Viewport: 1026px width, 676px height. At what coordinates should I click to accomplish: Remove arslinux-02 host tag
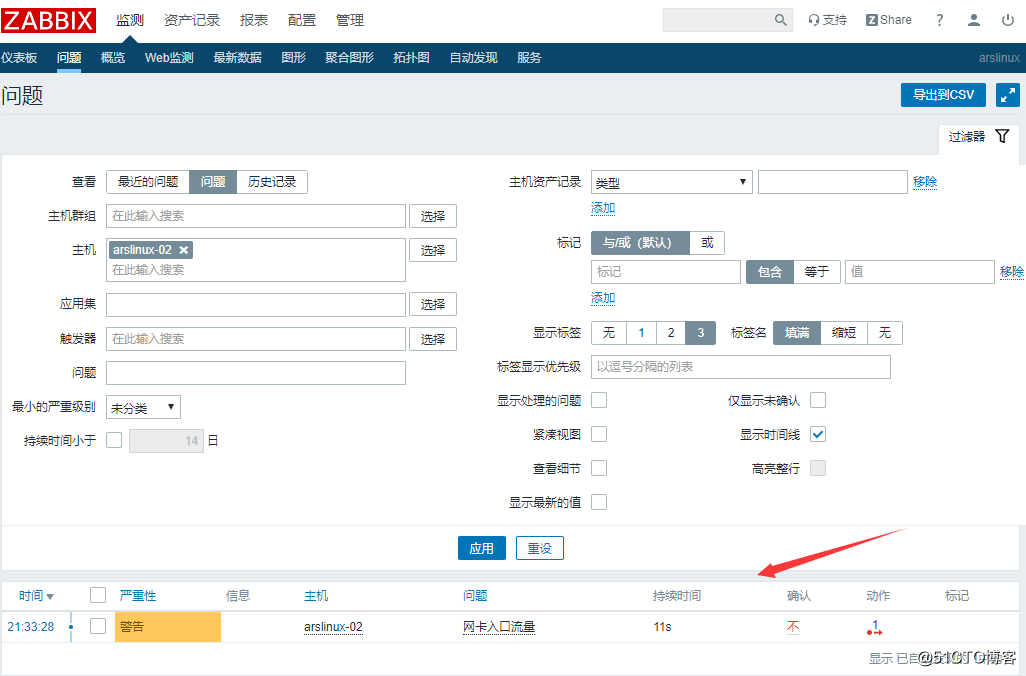point(184,250)
